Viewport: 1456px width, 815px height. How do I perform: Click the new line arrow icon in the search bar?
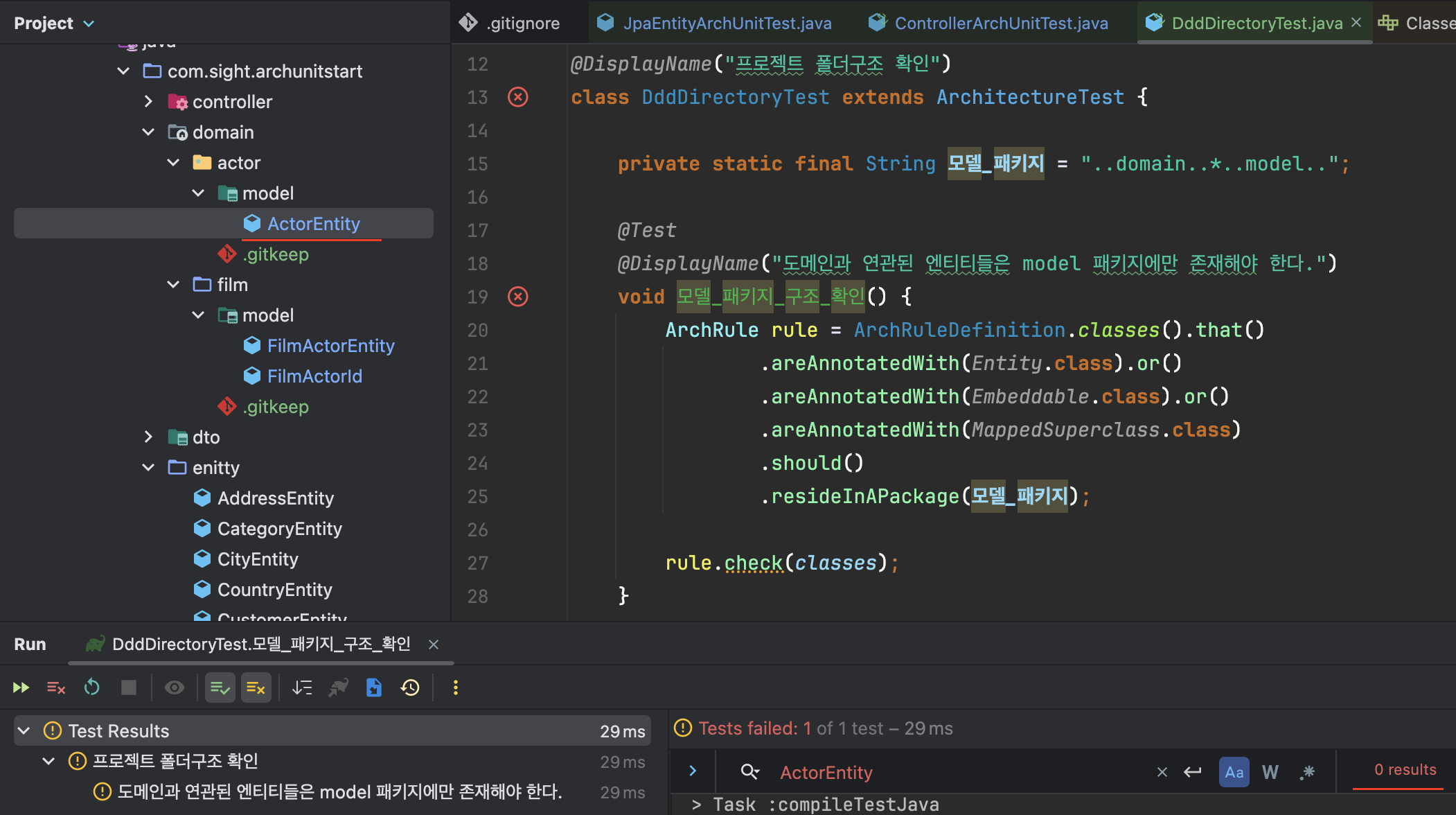pyautogui.click(x=1193, y=772)
